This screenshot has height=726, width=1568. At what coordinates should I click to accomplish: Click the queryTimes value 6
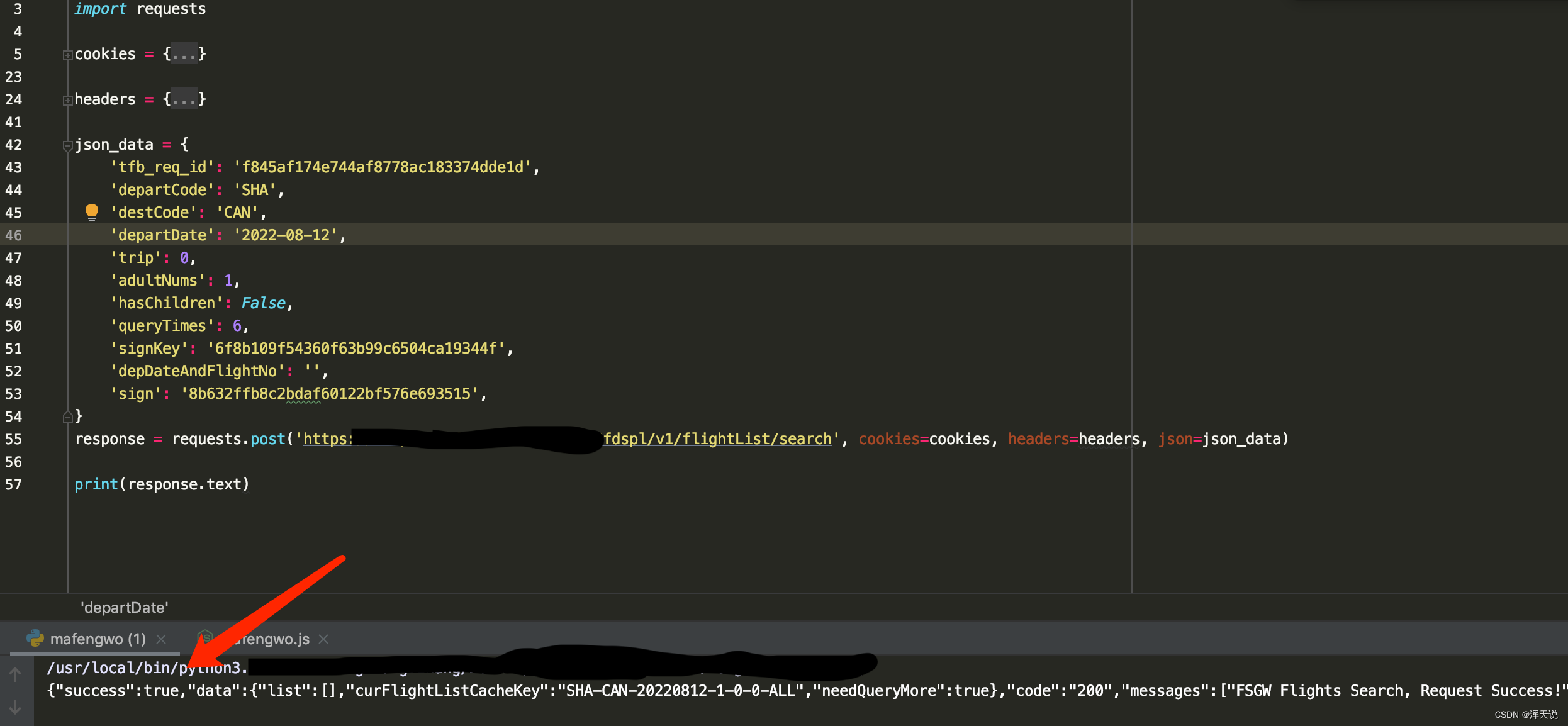[237, 326]
